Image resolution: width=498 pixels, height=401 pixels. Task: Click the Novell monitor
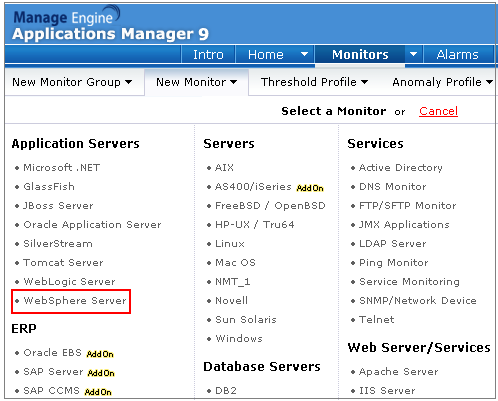[x=231, y=301]
